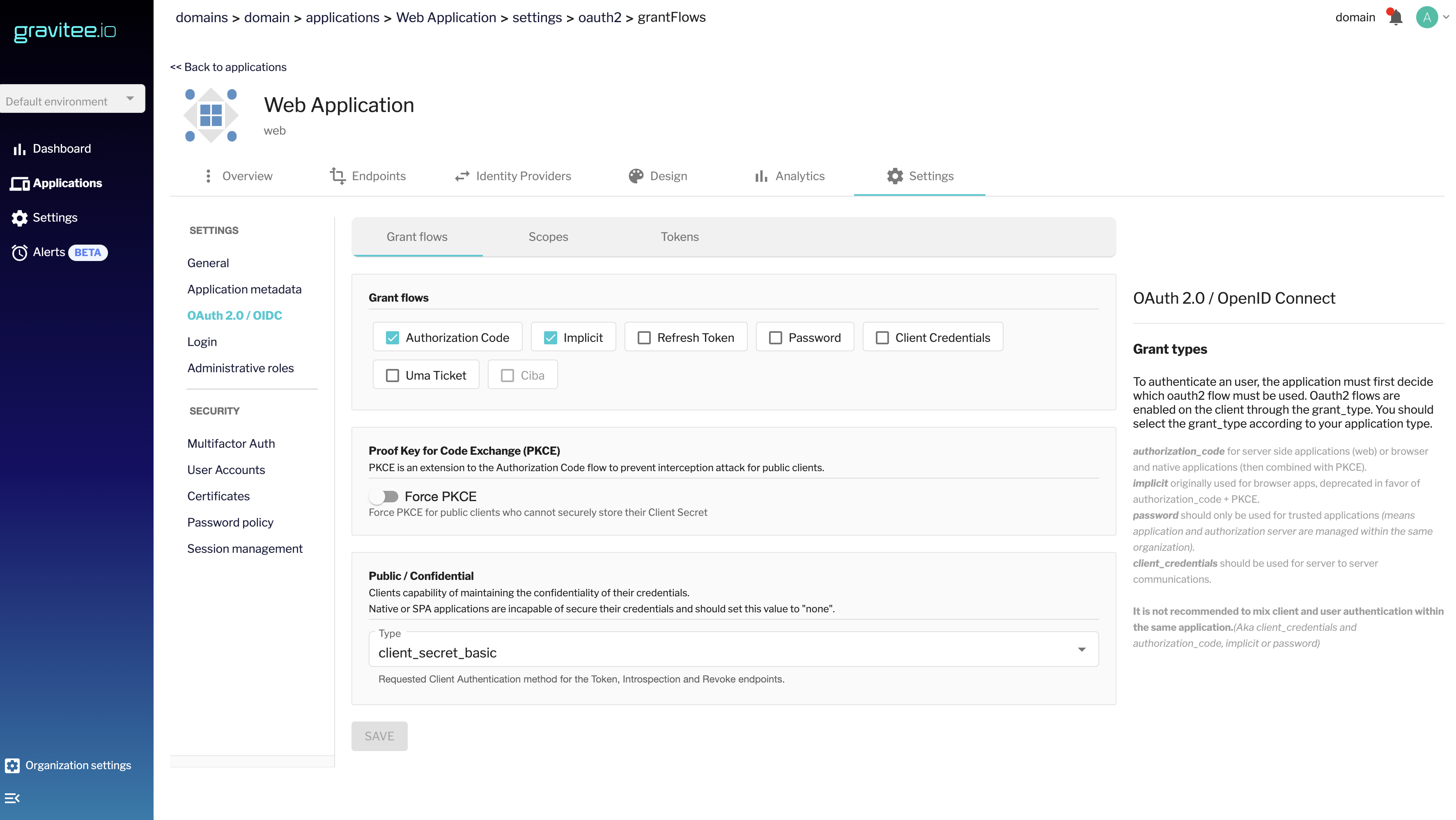The height and width of the screenshot is (820, 1456).
Task: Click the Alerts clock icon
Action: click(19, 253)
